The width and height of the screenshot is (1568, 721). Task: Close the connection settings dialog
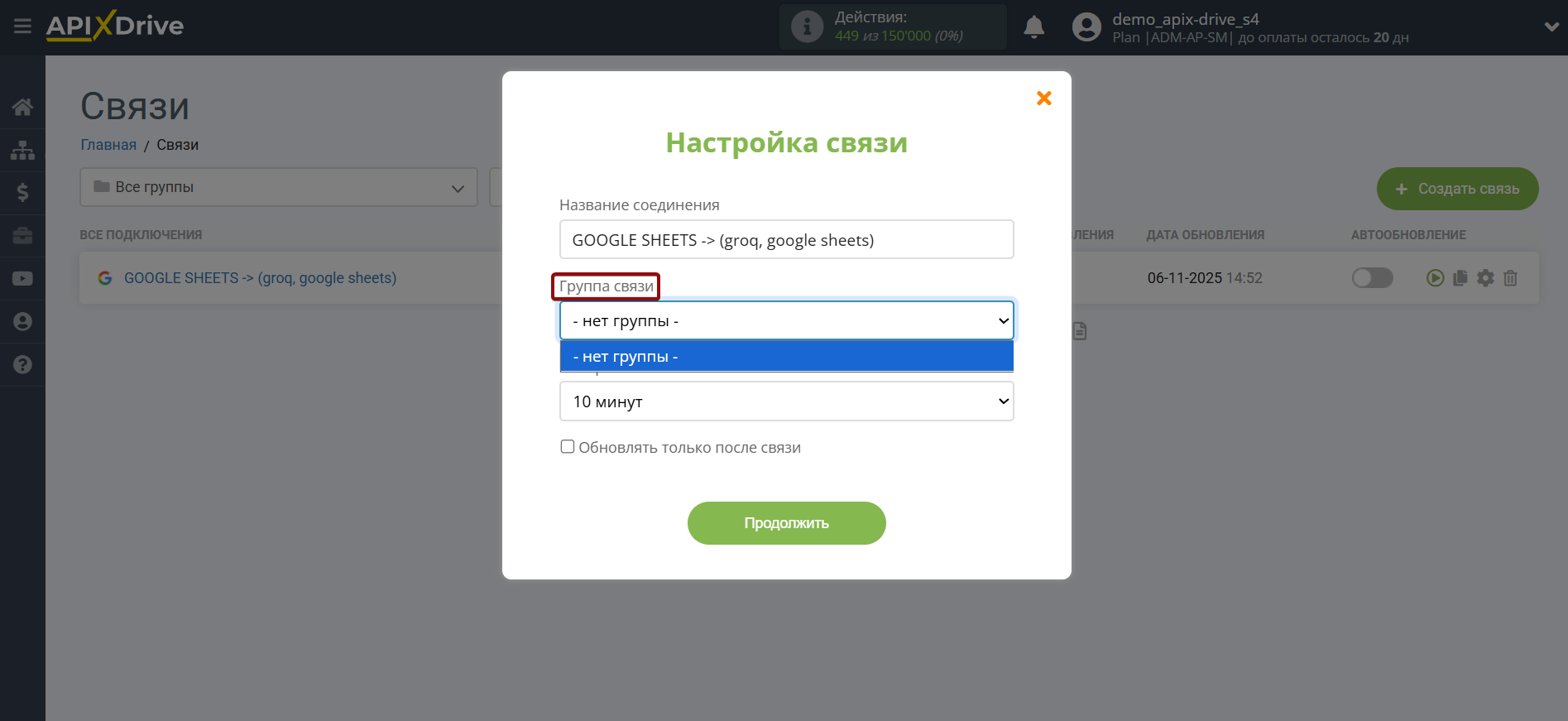click(x=1044, y=99)
